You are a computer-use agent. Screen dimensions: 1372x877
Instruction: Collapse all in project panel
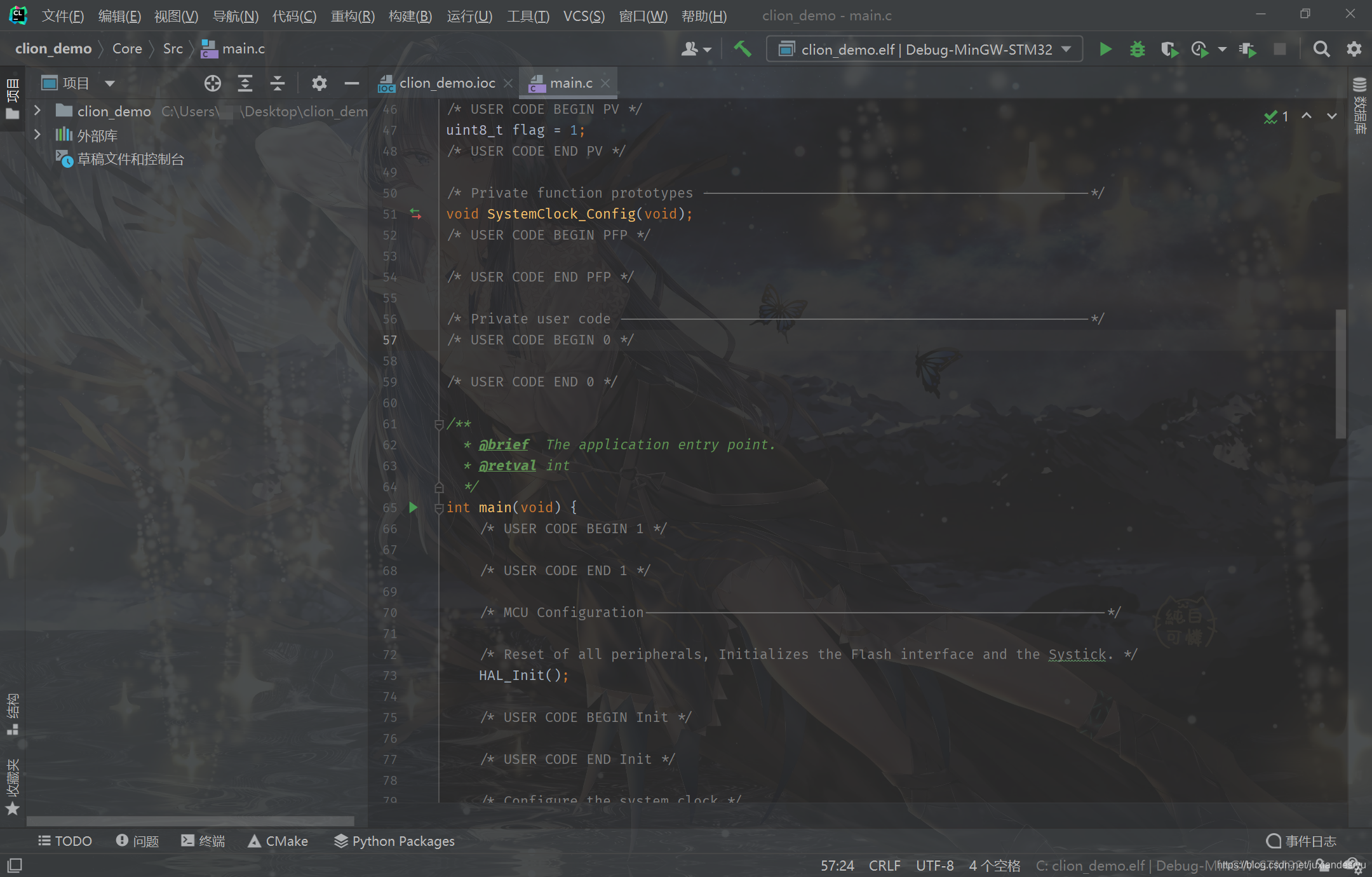click(x=277, y=83)
